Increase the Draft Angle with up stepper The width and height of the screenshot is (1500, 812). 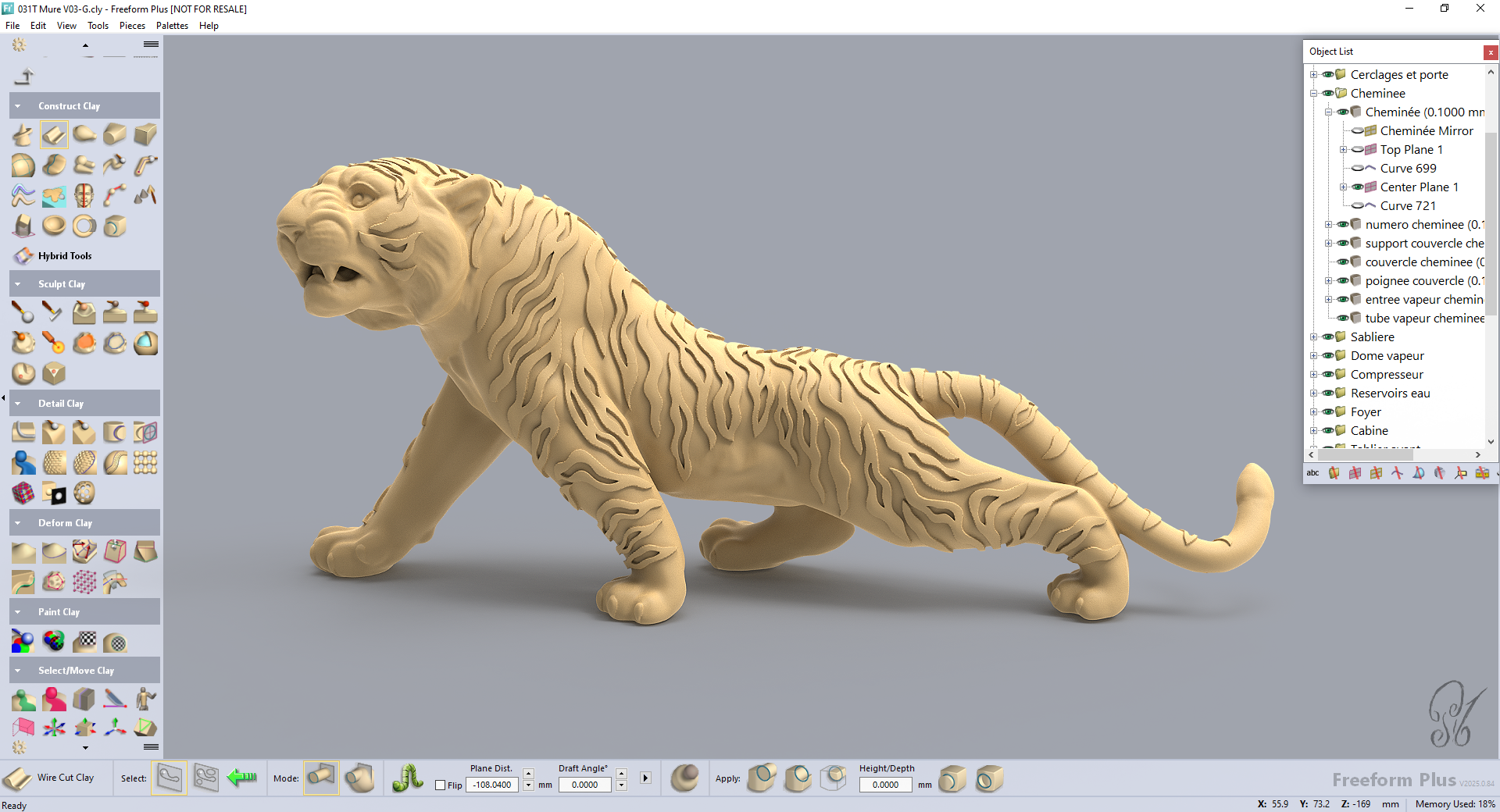(621, 773)
